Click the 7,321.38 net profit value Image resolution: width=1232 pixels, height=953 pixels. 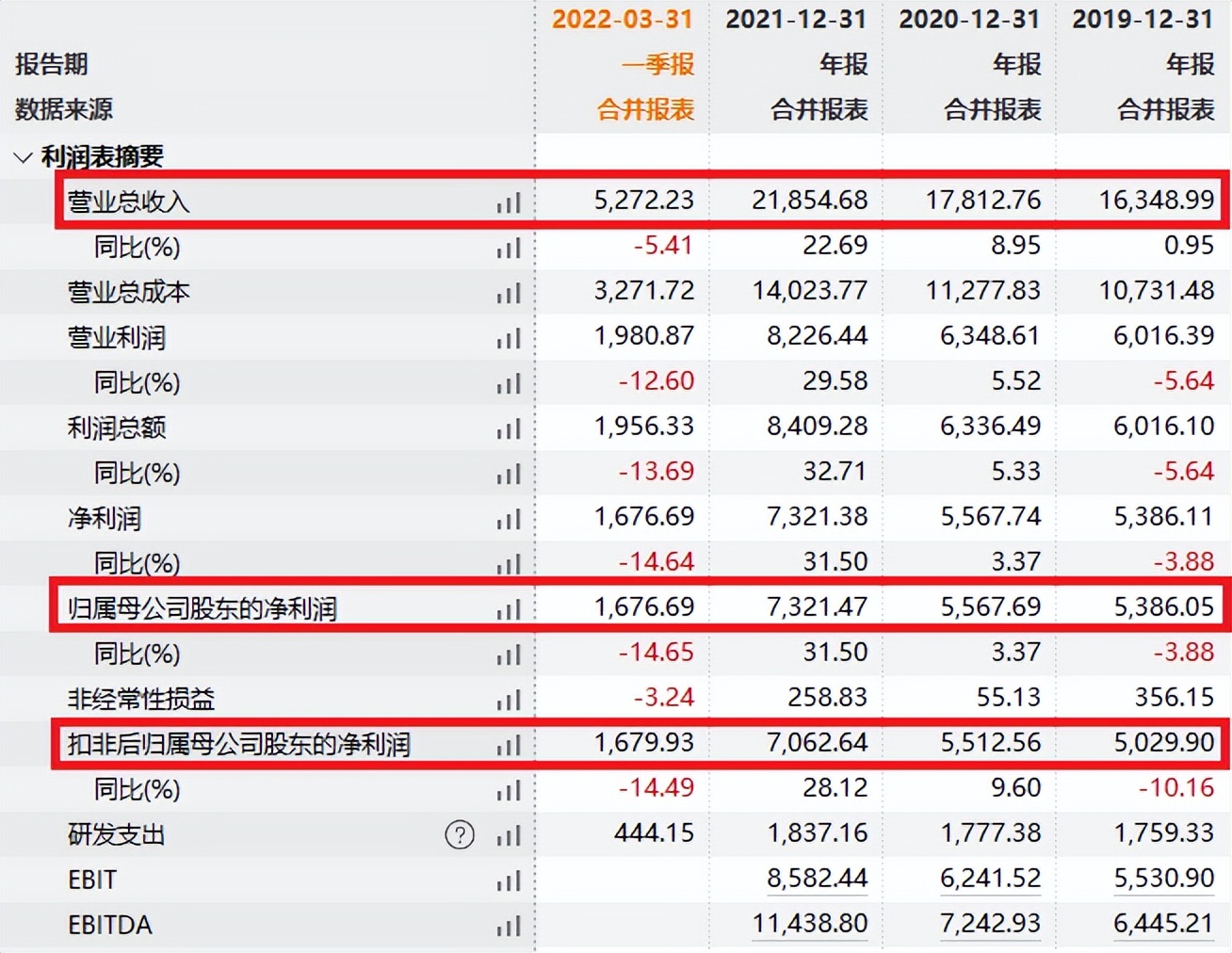click(x=817, y=516)
